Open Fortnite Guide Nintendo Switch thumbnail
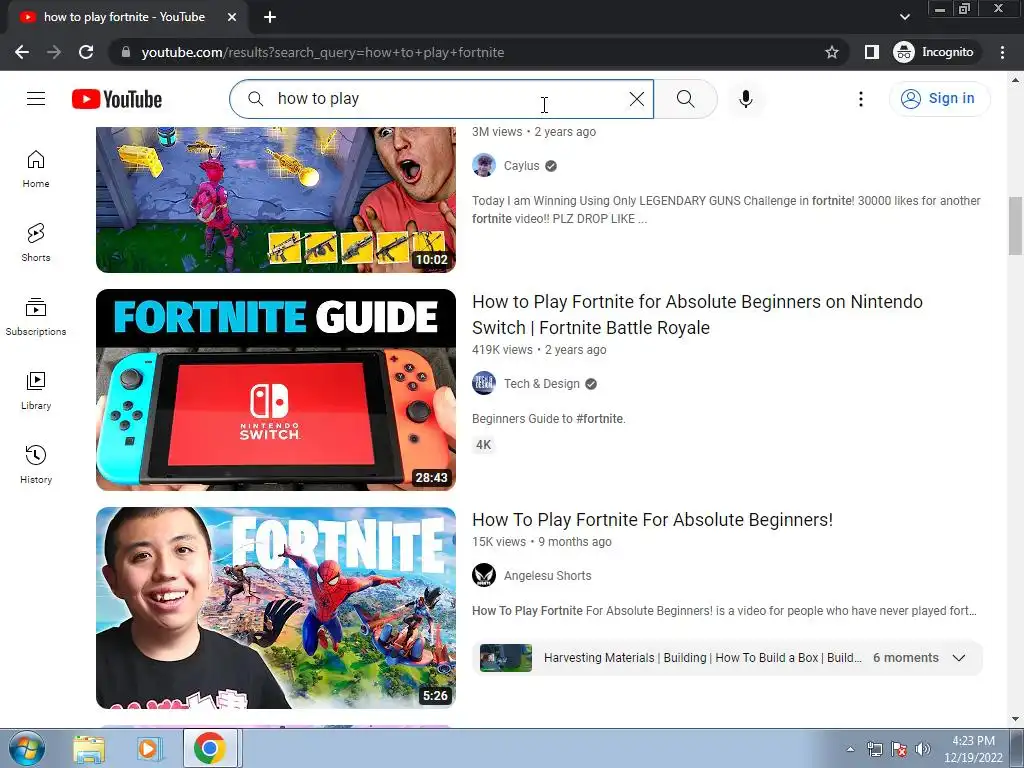 276,390
